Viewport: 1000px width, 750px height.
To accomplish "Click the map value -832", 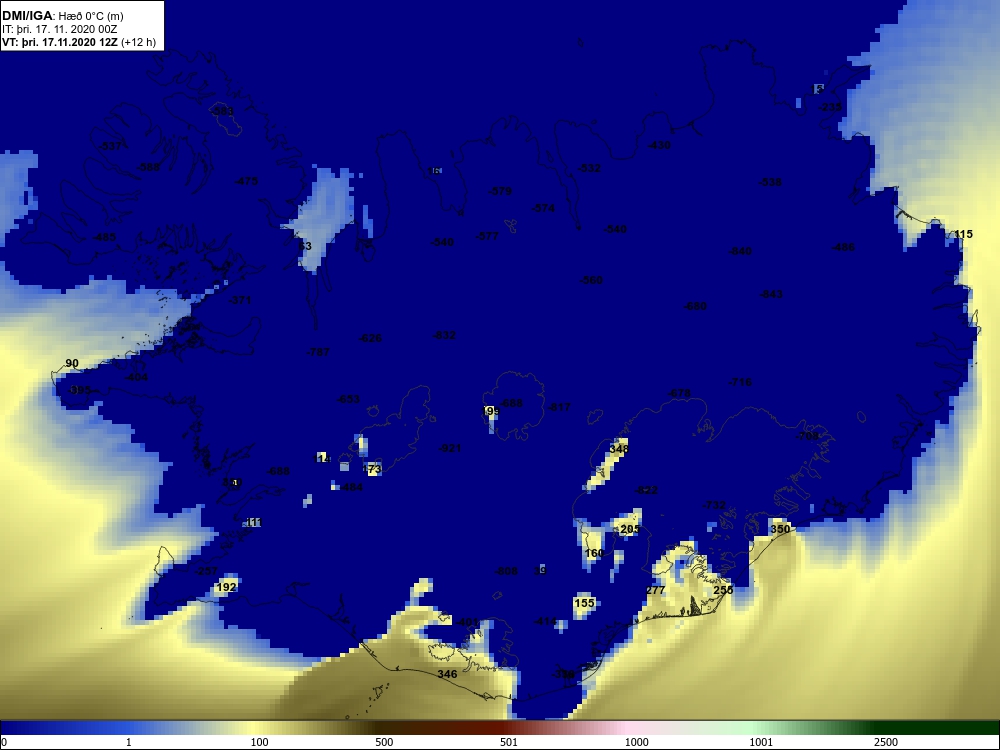I will tap(444, 335).
